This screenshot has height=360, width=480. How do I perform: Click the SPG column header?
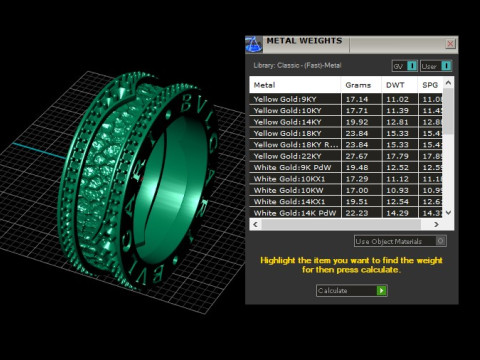pos(430,85)
